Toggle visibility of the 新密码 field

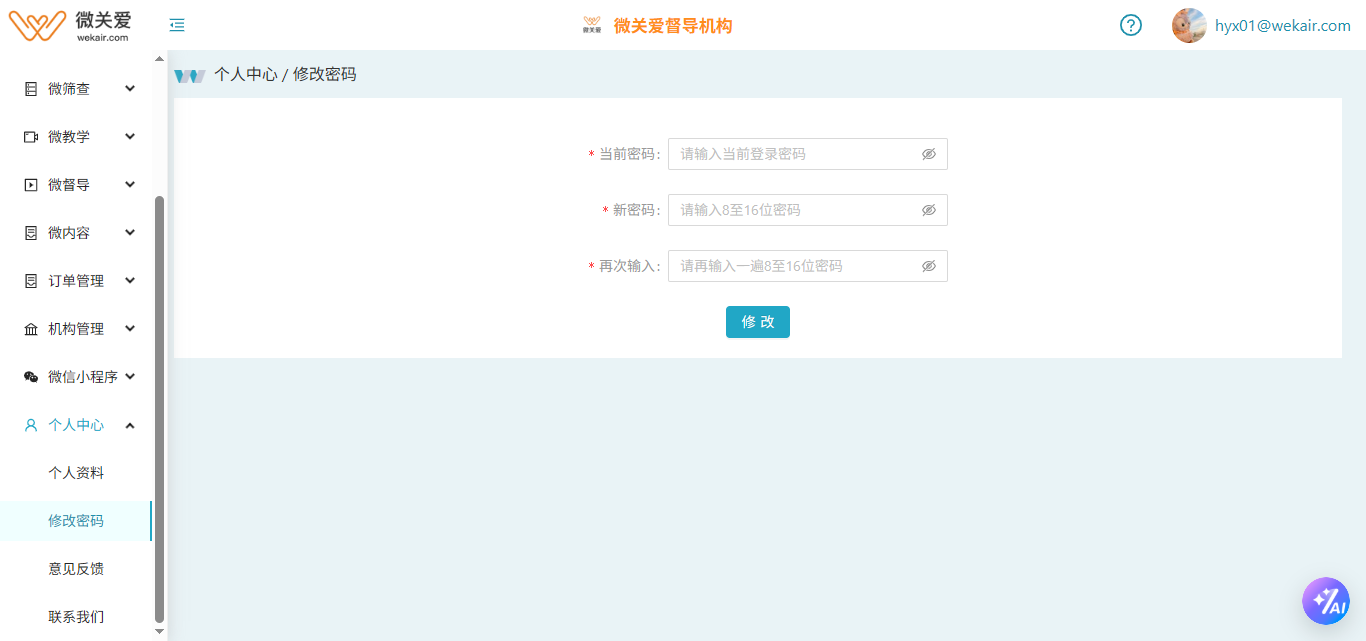928,210
